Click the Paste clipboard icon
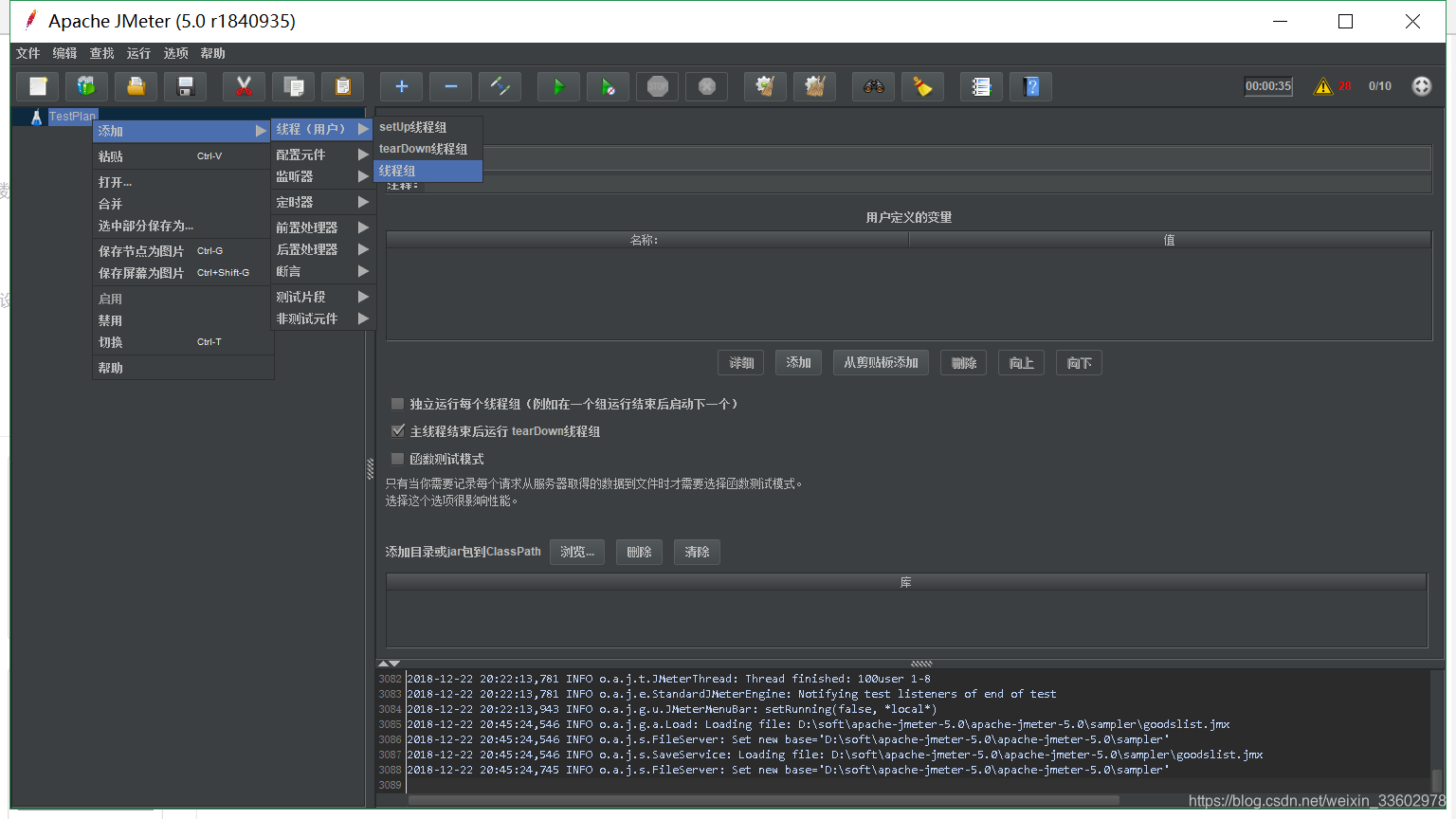Screen dimensions: 1456x819 coord(343,86)
